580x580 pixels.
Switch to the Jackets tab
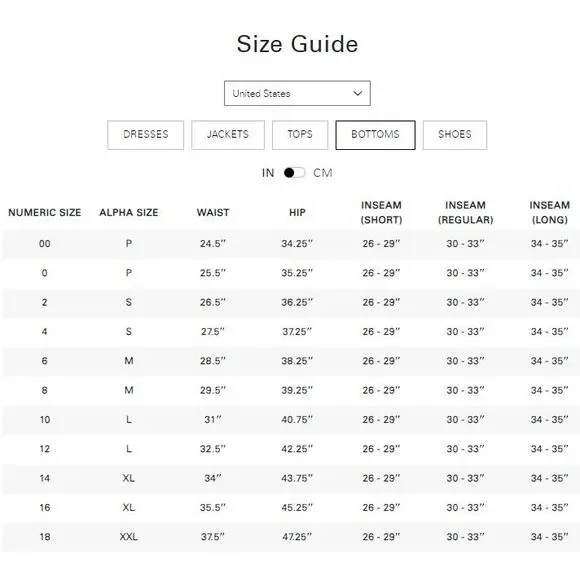click(228, 135)
